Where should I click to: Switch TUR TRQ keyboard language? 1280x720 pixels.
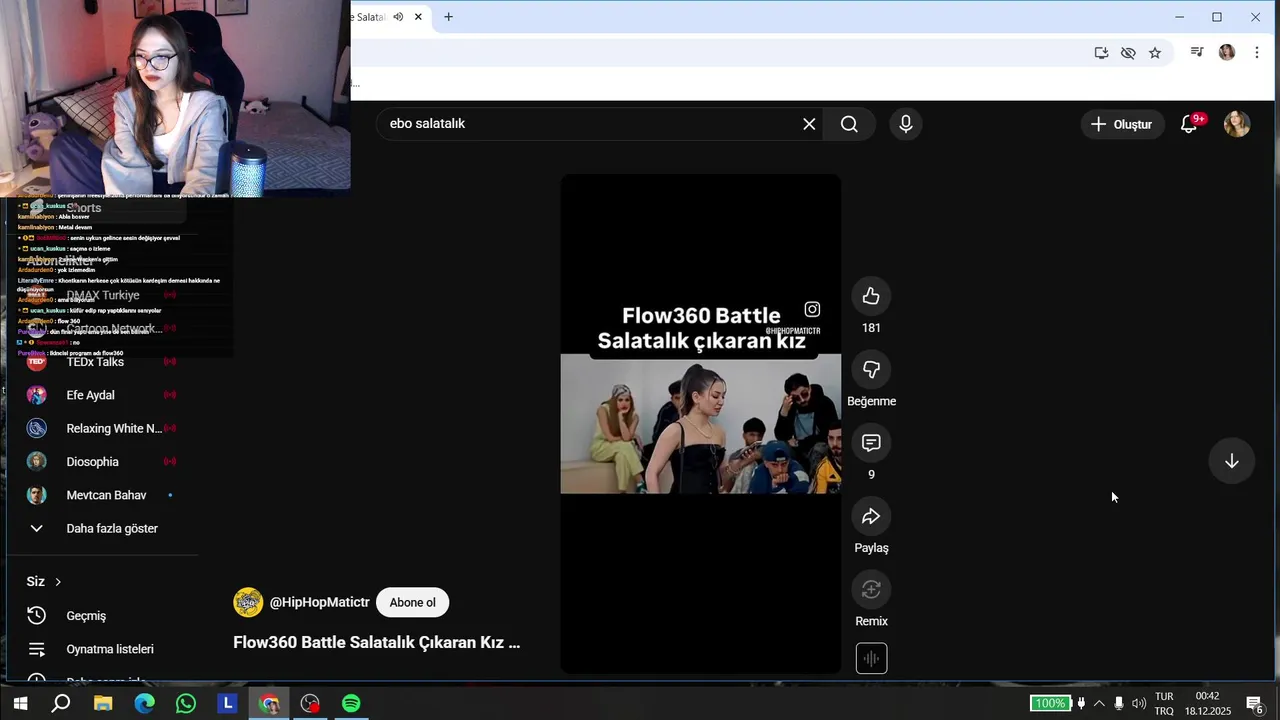coord(1164,704)
